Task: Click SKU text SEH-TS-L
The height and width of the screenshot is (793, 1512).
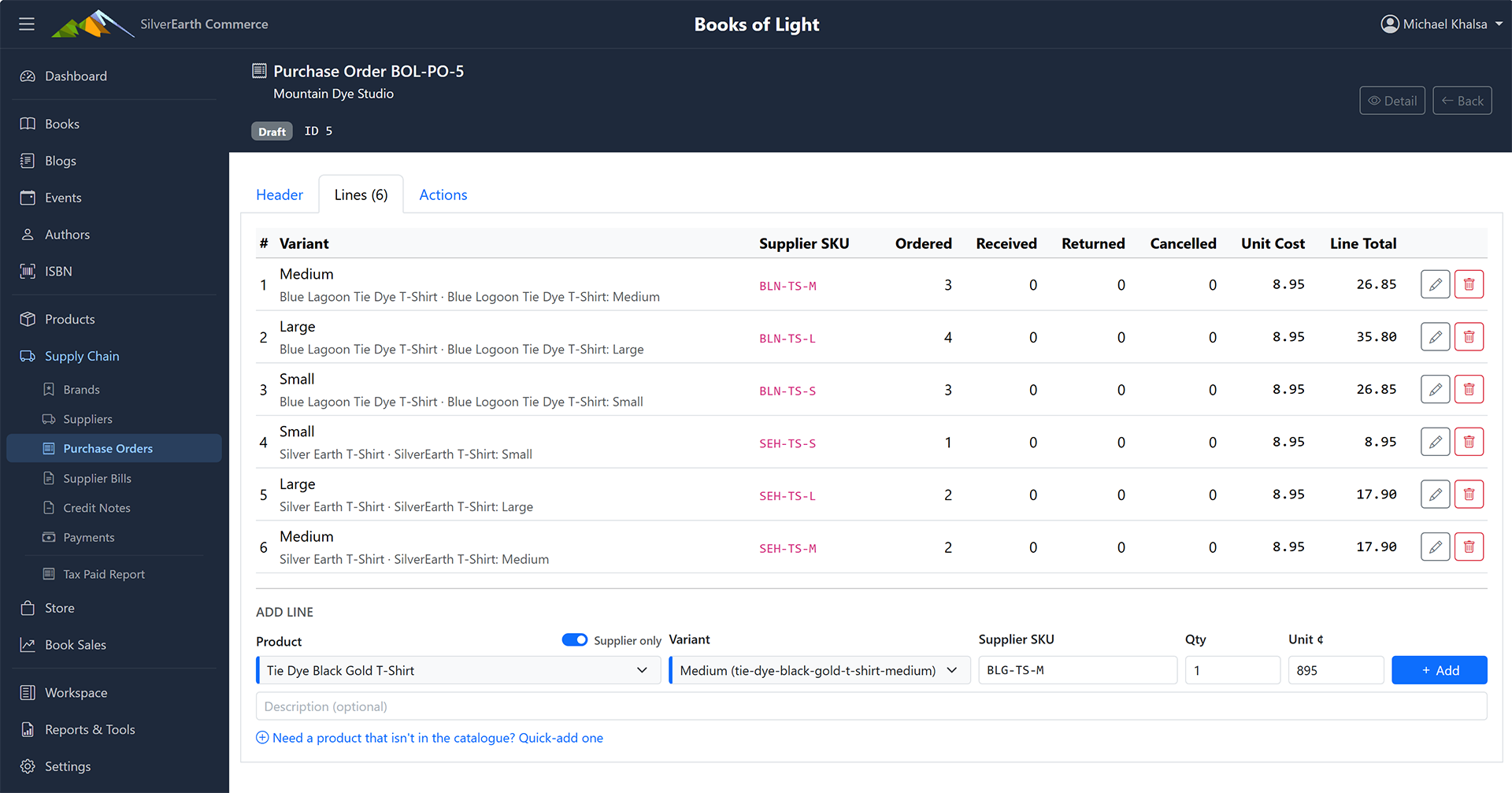Action: 787,496
